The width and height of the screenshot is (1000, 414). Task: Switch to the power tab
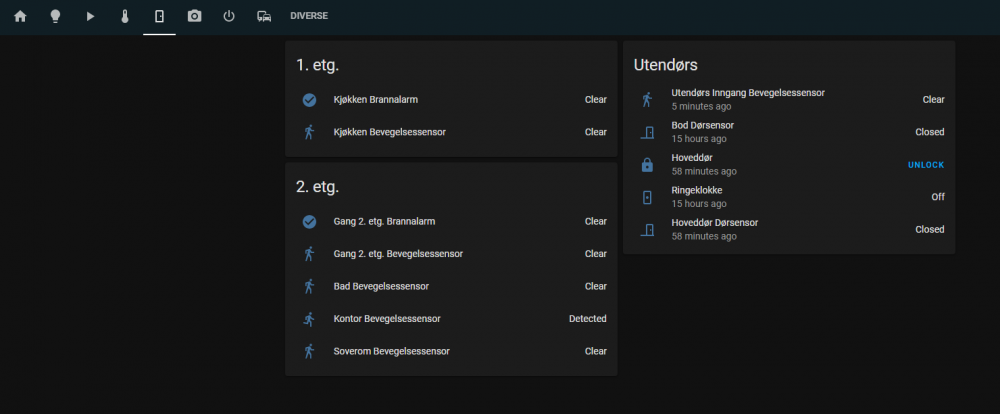[229, 16]
